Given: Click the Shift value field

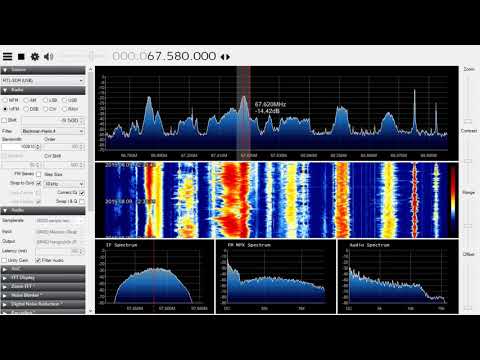Looking at the screenshot, I should (53, 120).
